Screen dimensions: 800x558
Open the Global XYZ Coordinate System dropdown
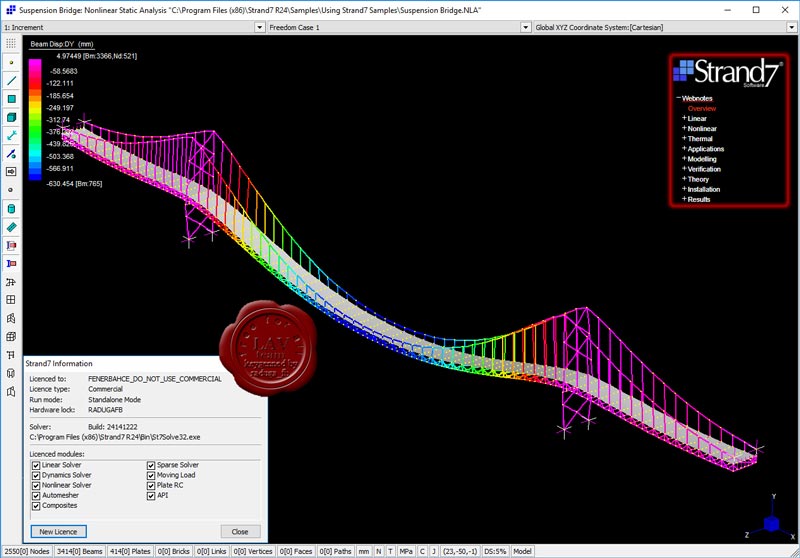click(x=792, y=28)
